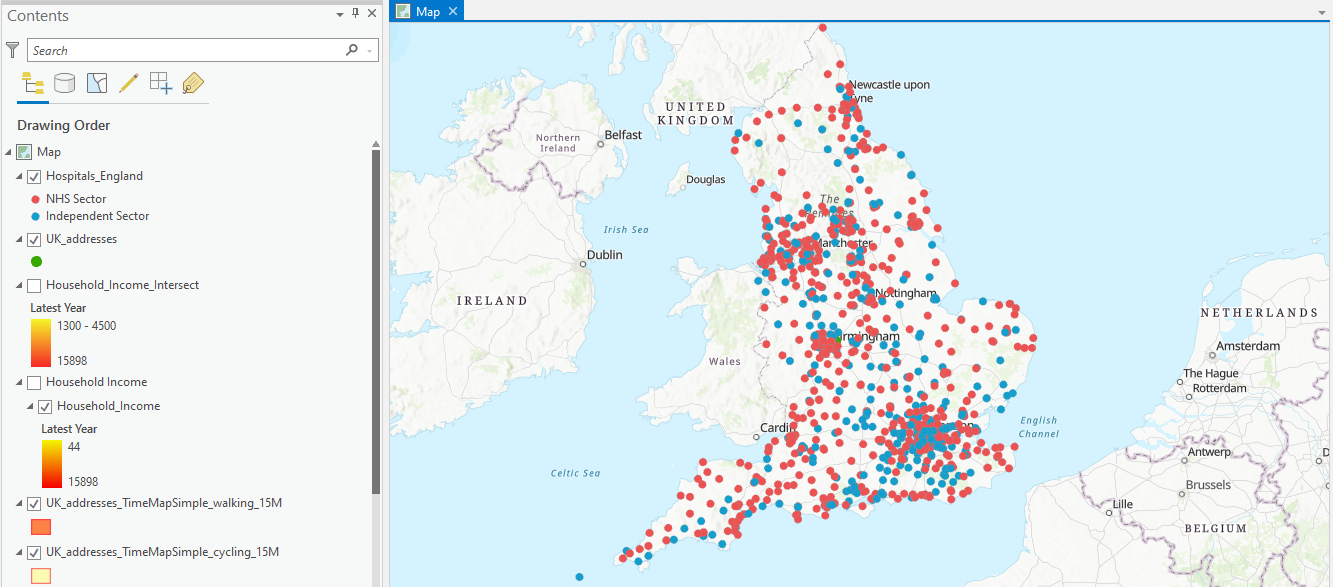
Task: Click the Contents pane vertical scrollbar
Action: [376, 322]
